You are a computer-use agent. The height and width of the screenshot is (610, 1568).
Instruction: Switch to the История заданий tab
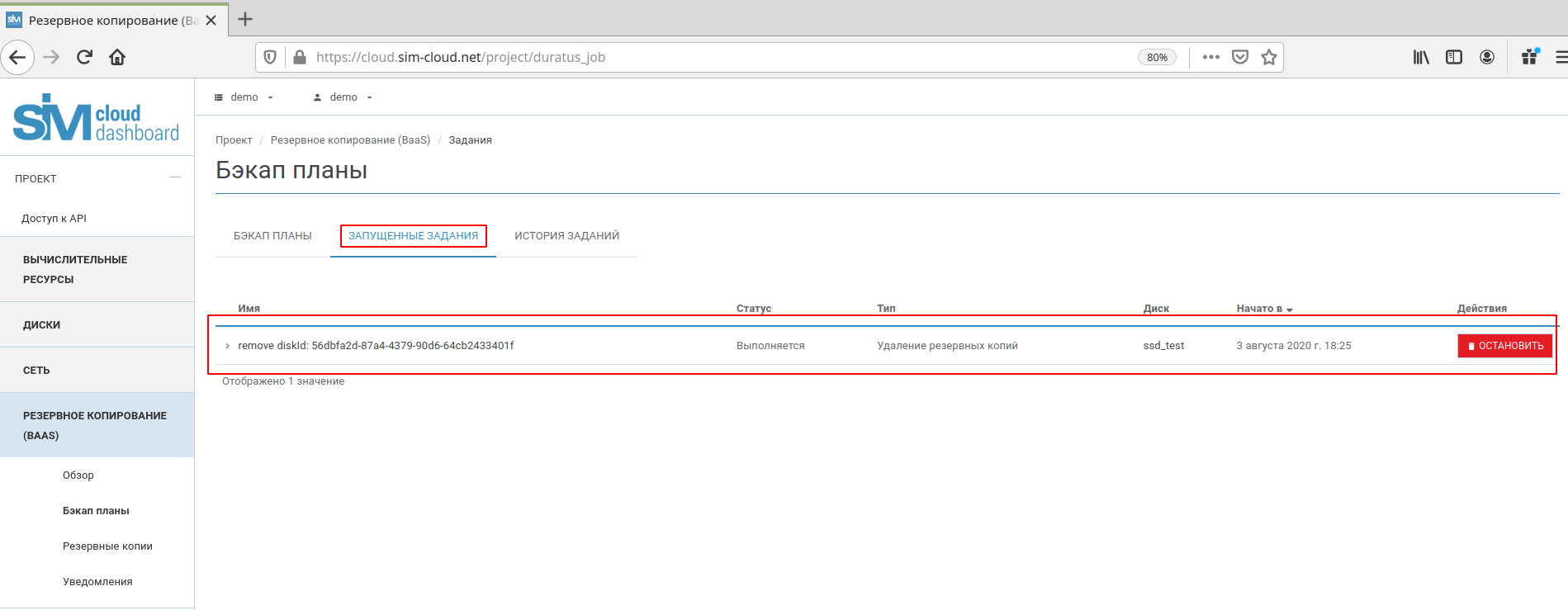click(566, 236)
